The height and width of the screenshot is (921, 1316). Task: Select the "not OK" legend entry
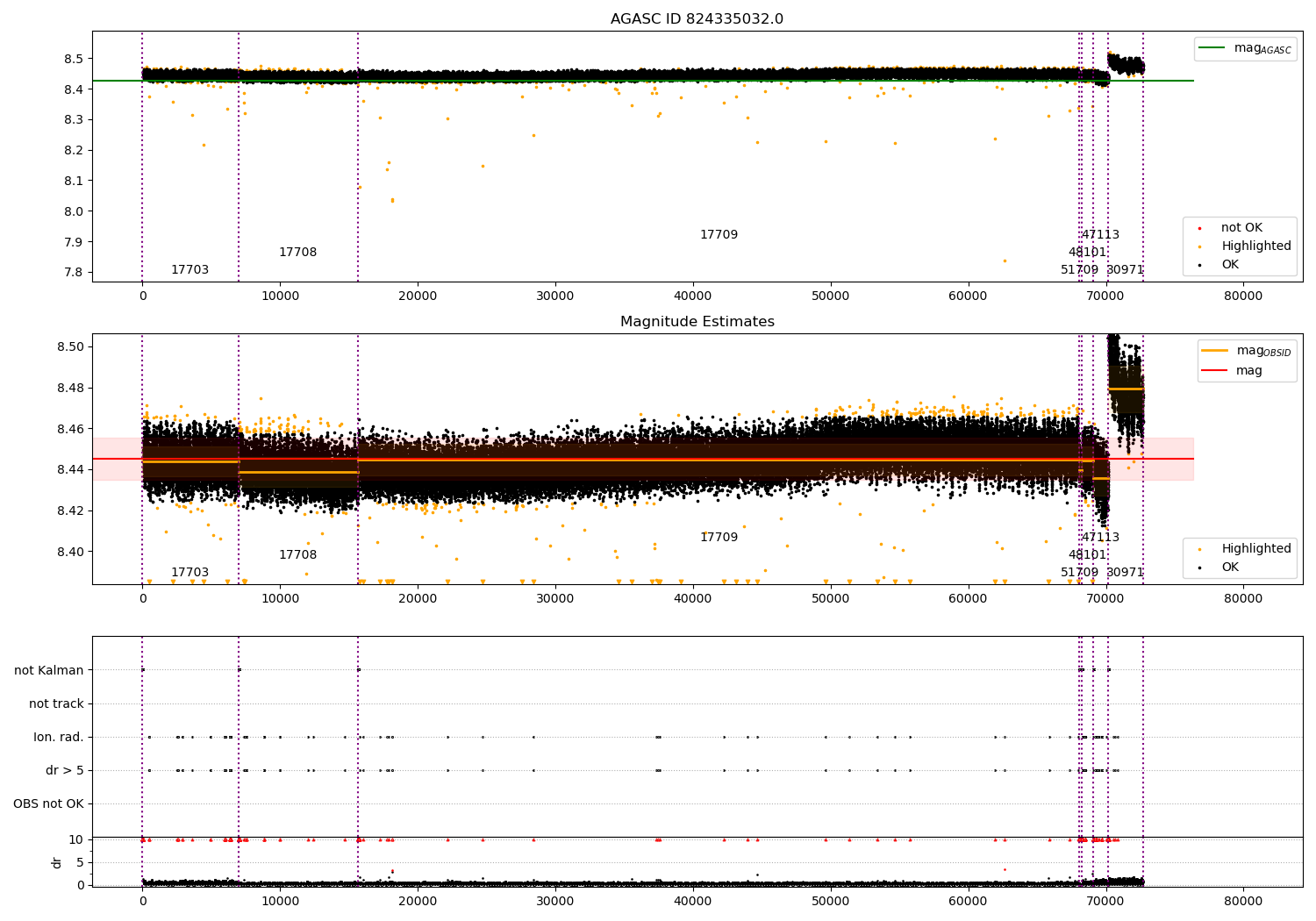point(1241,228)
